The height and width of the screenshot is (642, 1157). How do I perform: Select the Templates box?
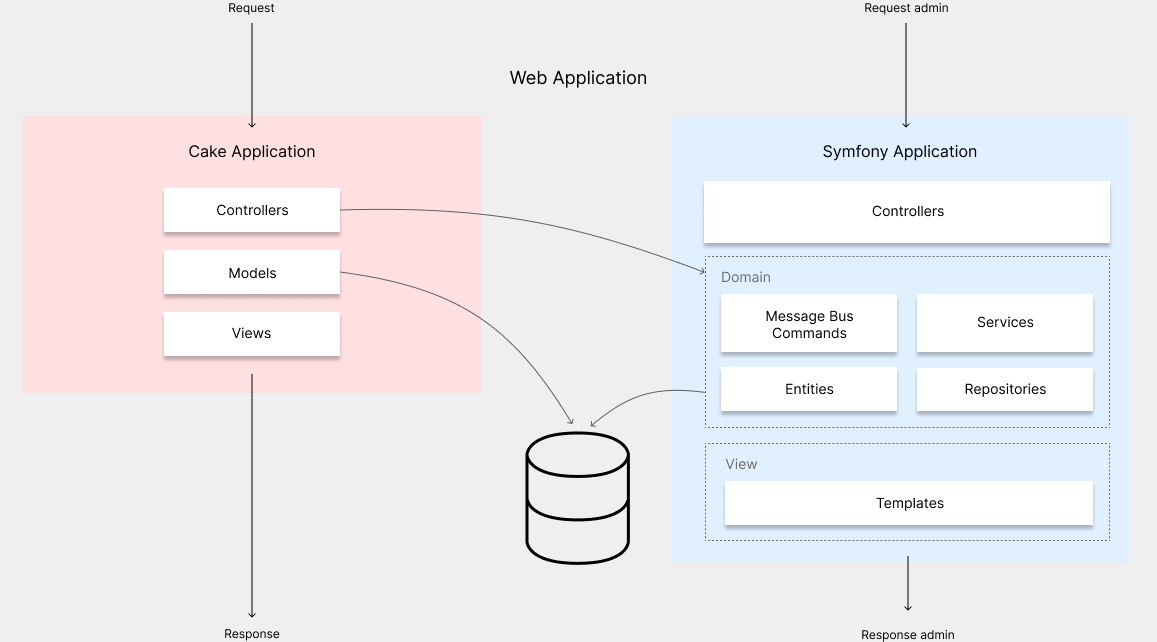(x=909, y=503)
